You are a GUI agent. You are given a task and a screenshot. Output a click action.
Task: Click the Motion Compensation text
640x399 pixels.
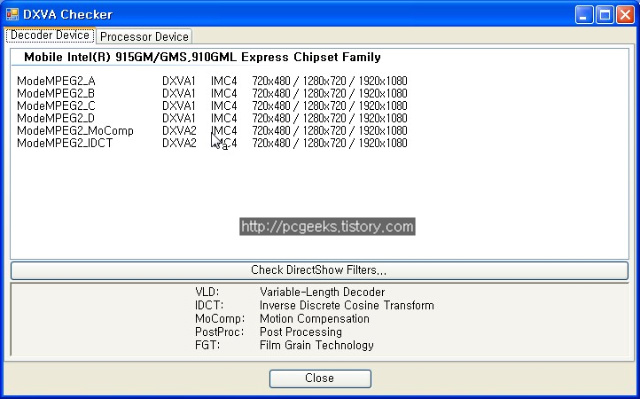tap(314, 319)
